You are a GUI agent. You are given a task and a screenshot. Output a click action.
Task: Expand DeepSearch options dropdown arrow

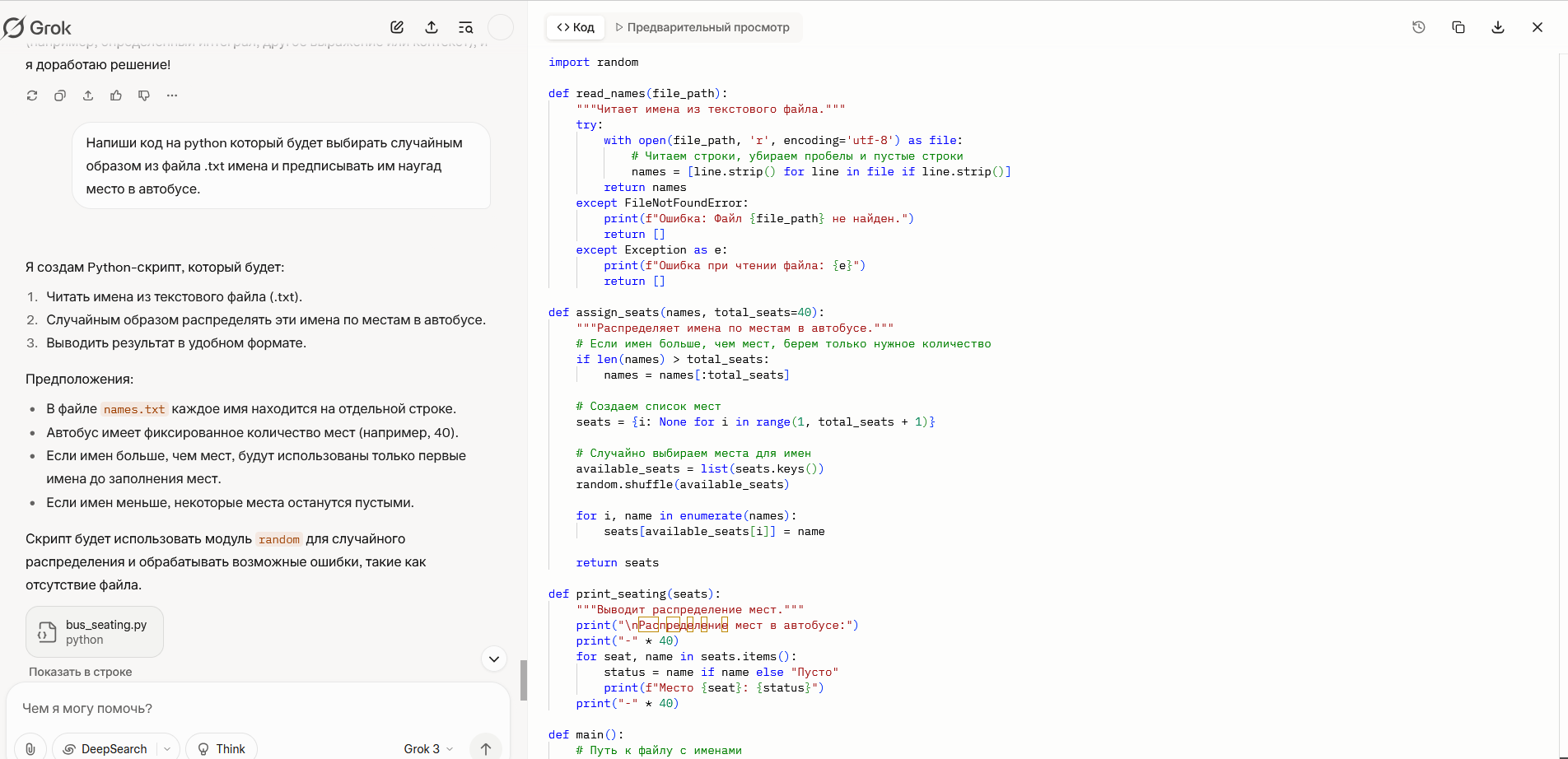tap(168, 748)
